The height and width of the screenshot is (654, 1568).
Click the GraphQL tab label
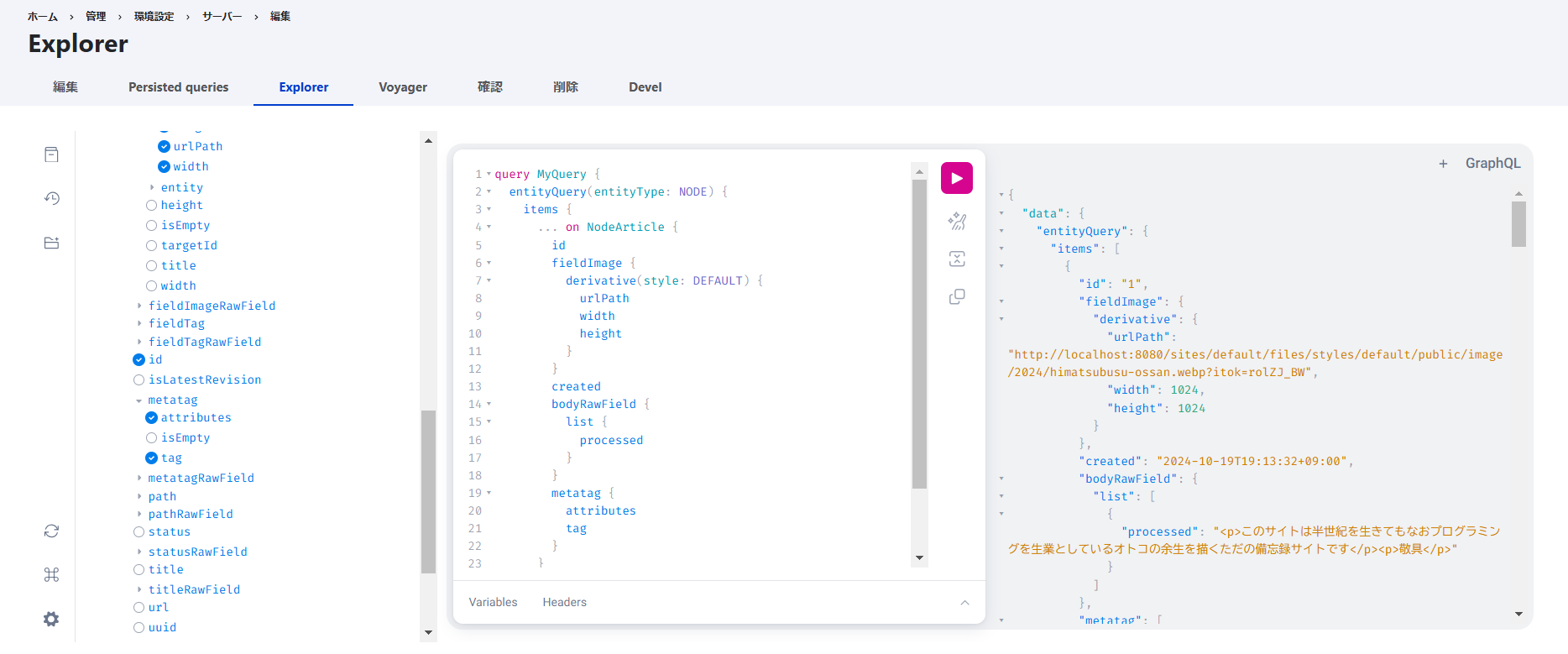(x=1492, y=164)
